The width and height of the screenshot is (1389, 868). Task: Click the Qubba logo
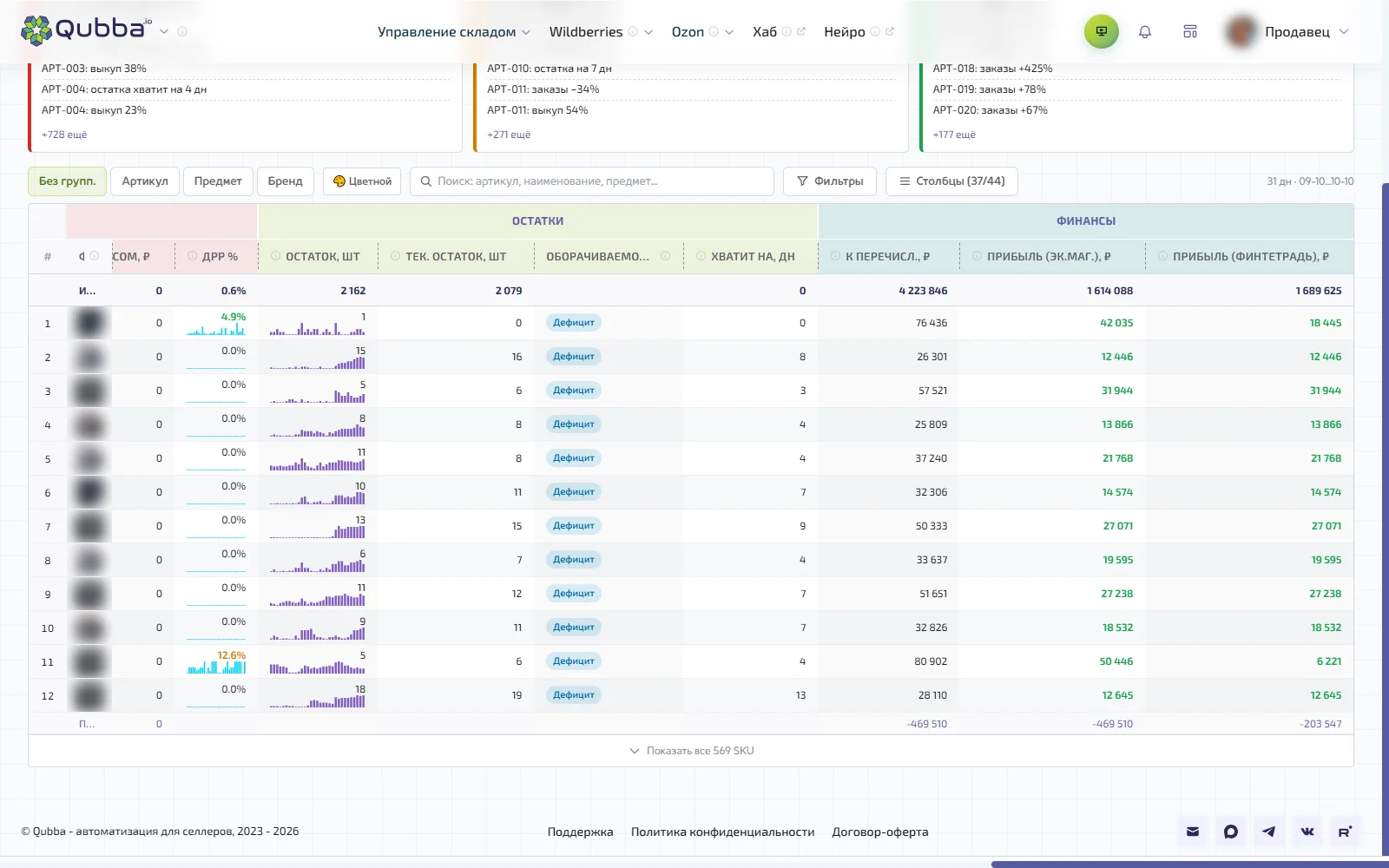click(86, 30)
